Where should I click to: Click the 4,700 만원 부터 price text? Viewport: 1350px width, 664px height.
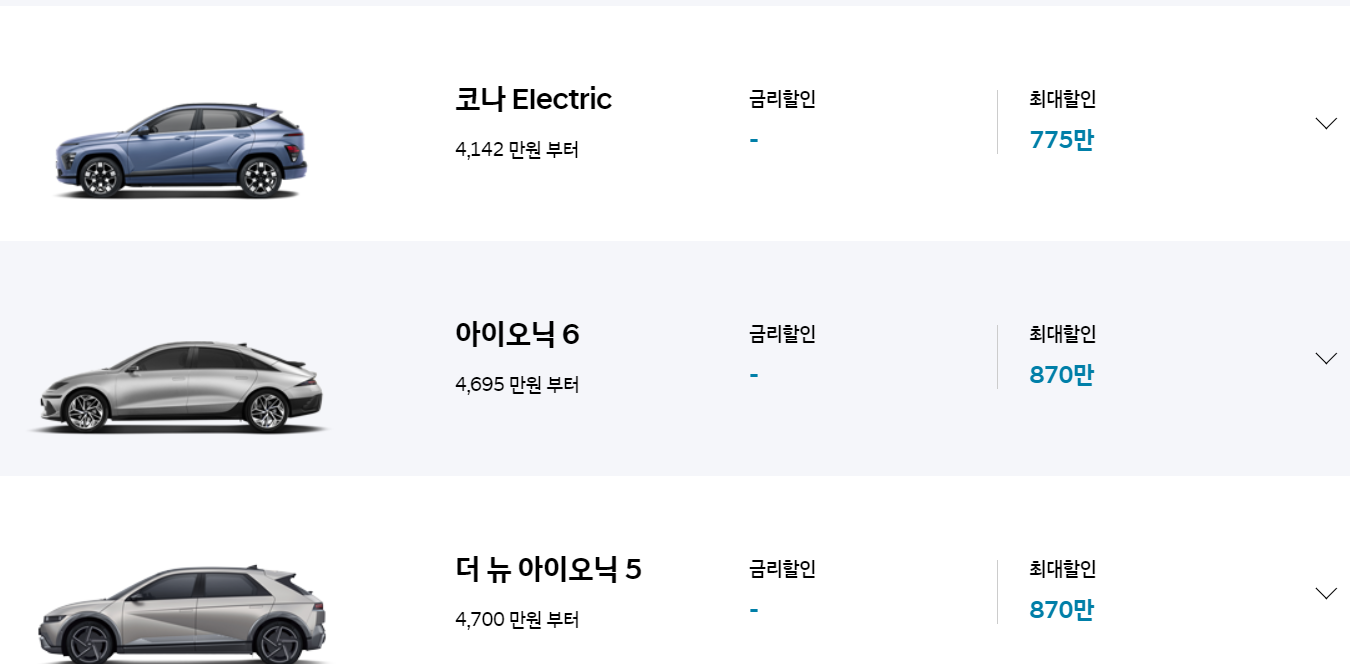[517, 619]
